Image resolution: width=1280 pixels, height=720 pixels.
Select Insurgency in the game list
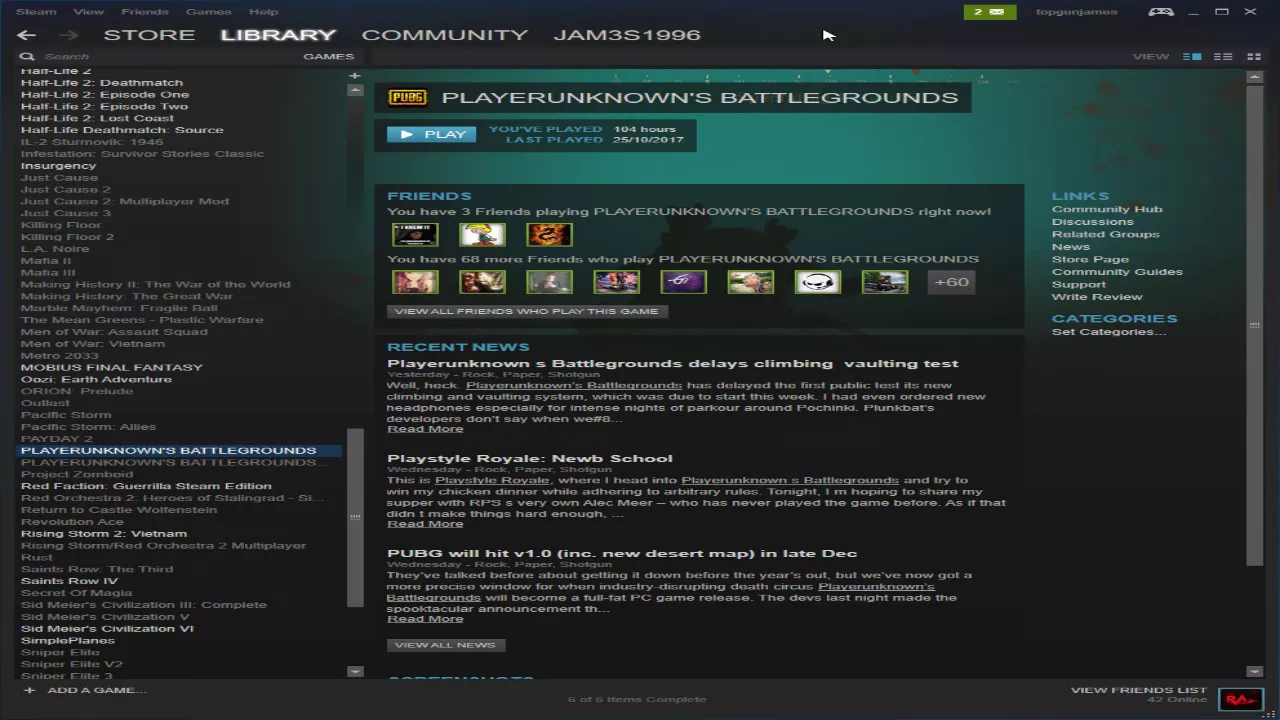(x=58, y=166)
